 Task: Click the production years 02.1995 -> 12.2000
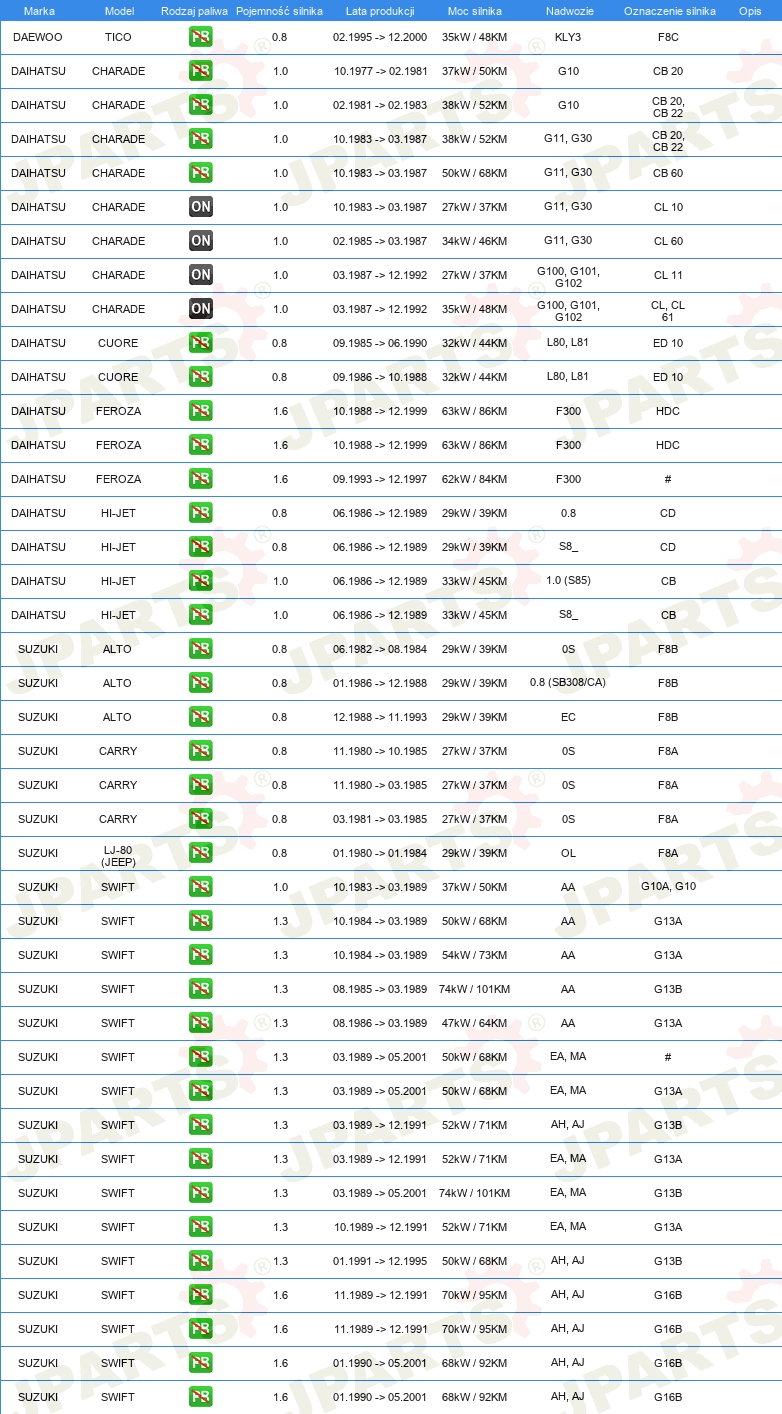[380, 37]
